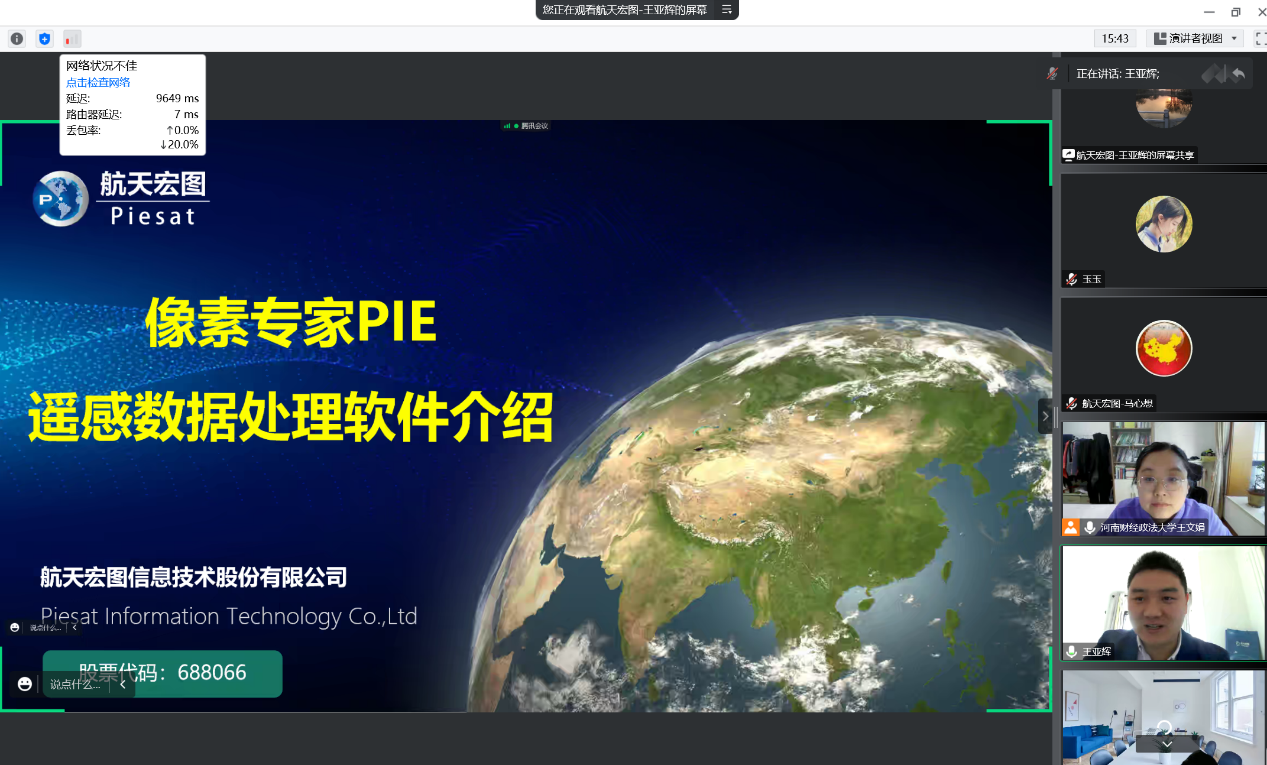Select the 航天宏图-王亚辉的屏幕共享 tile

tap(1163, 125)
